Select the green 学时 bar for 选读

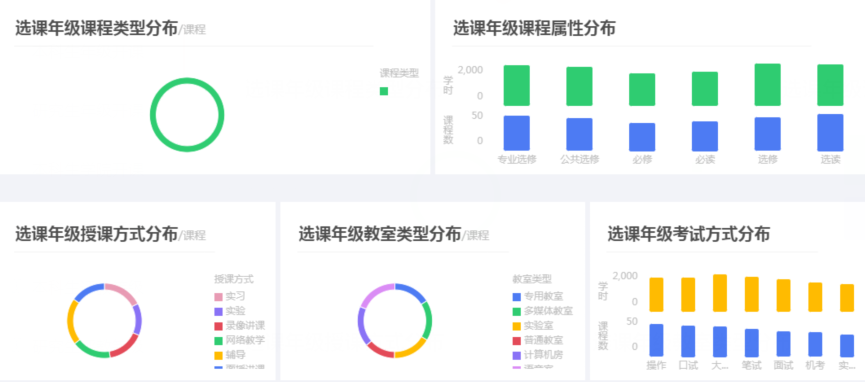point(830,85)
